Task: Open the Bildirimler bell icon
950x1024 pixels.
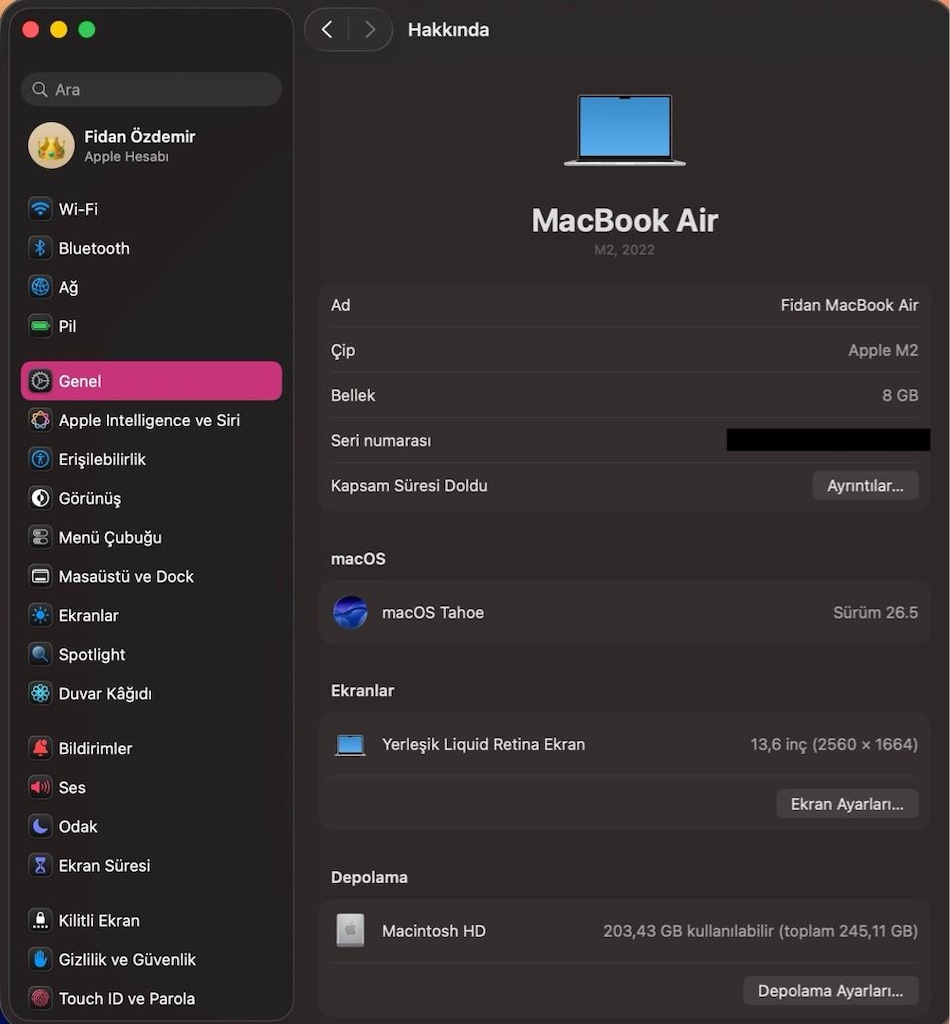Action: point(40,748)
